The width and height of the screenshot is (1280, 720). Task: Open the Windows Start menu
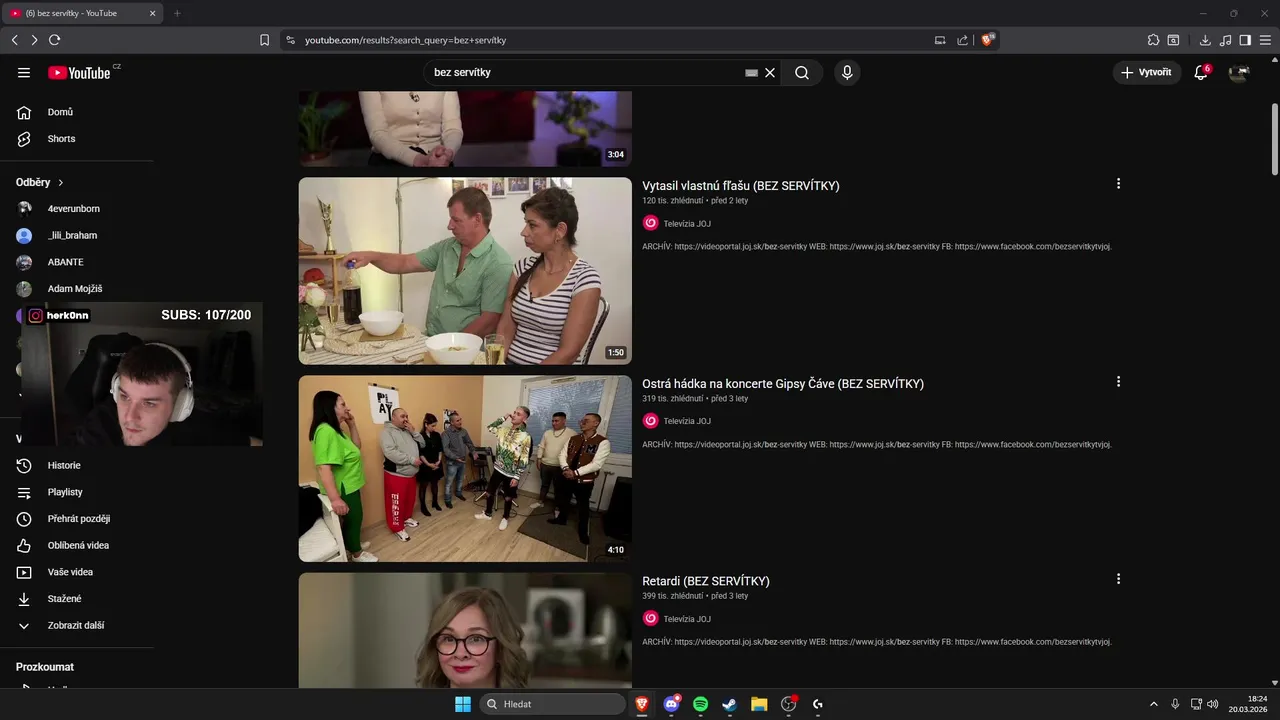(463, 704)
